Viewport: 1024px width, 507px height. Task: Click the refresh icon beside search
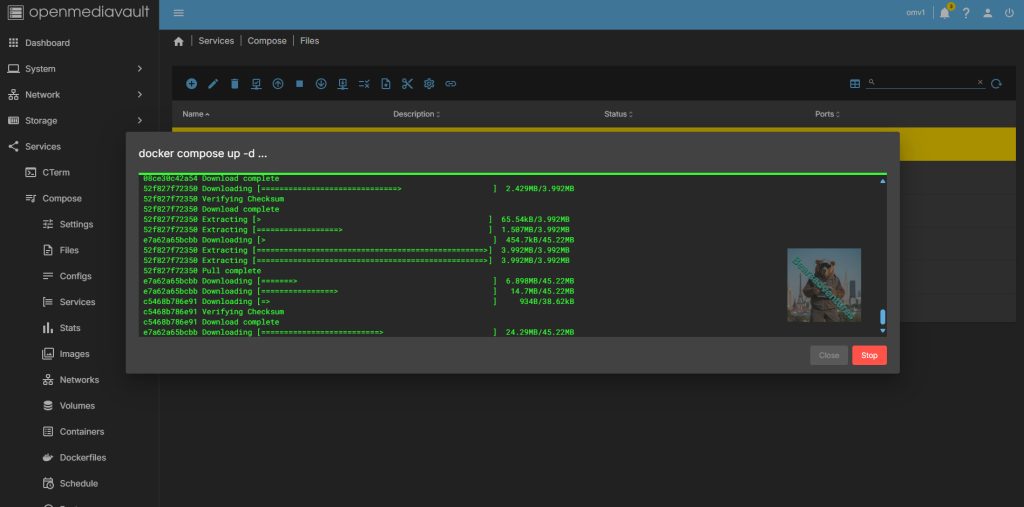point(996,84)
